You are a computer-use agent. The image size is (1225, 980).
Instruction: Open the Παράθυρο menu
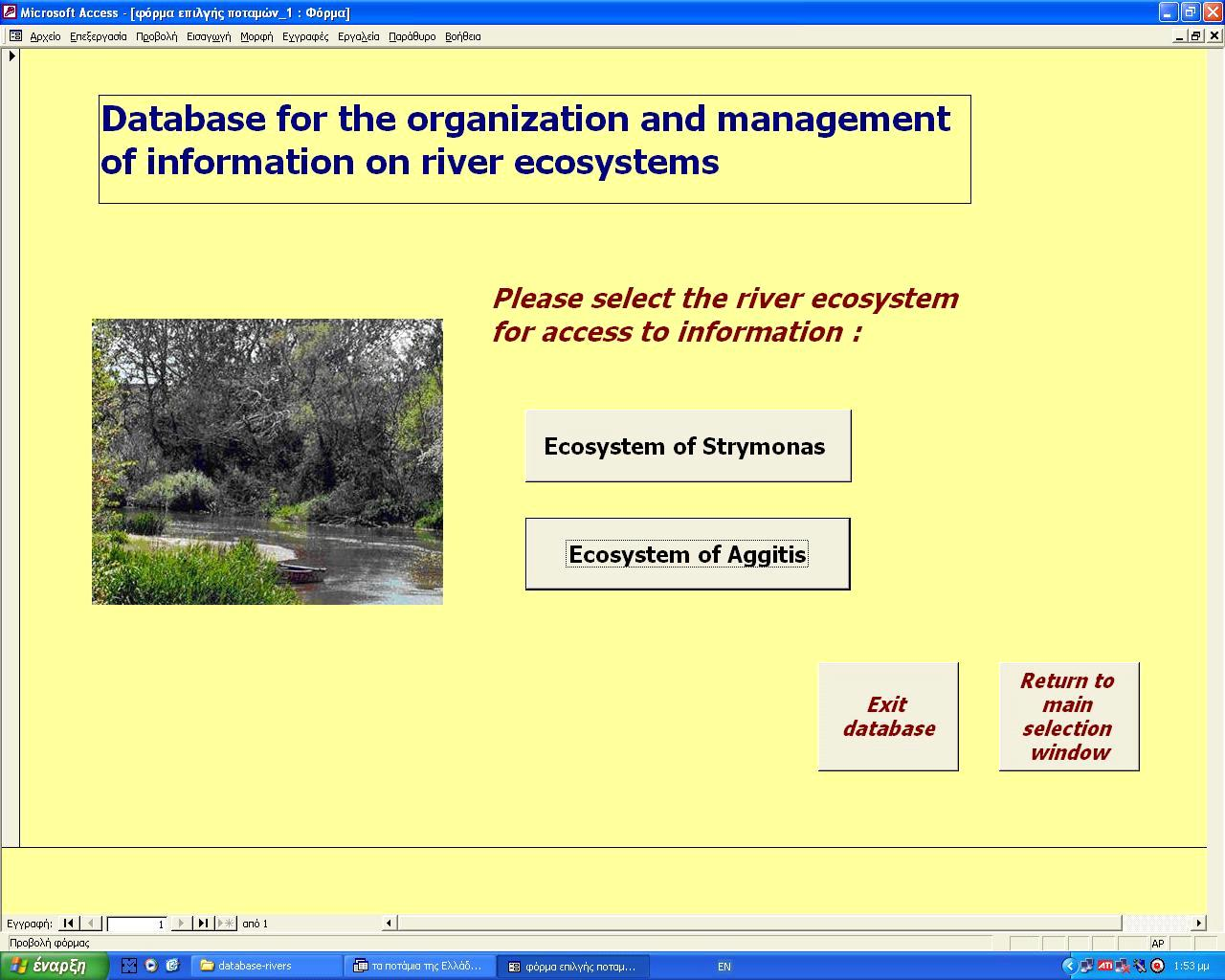click(x=412, y=36)
